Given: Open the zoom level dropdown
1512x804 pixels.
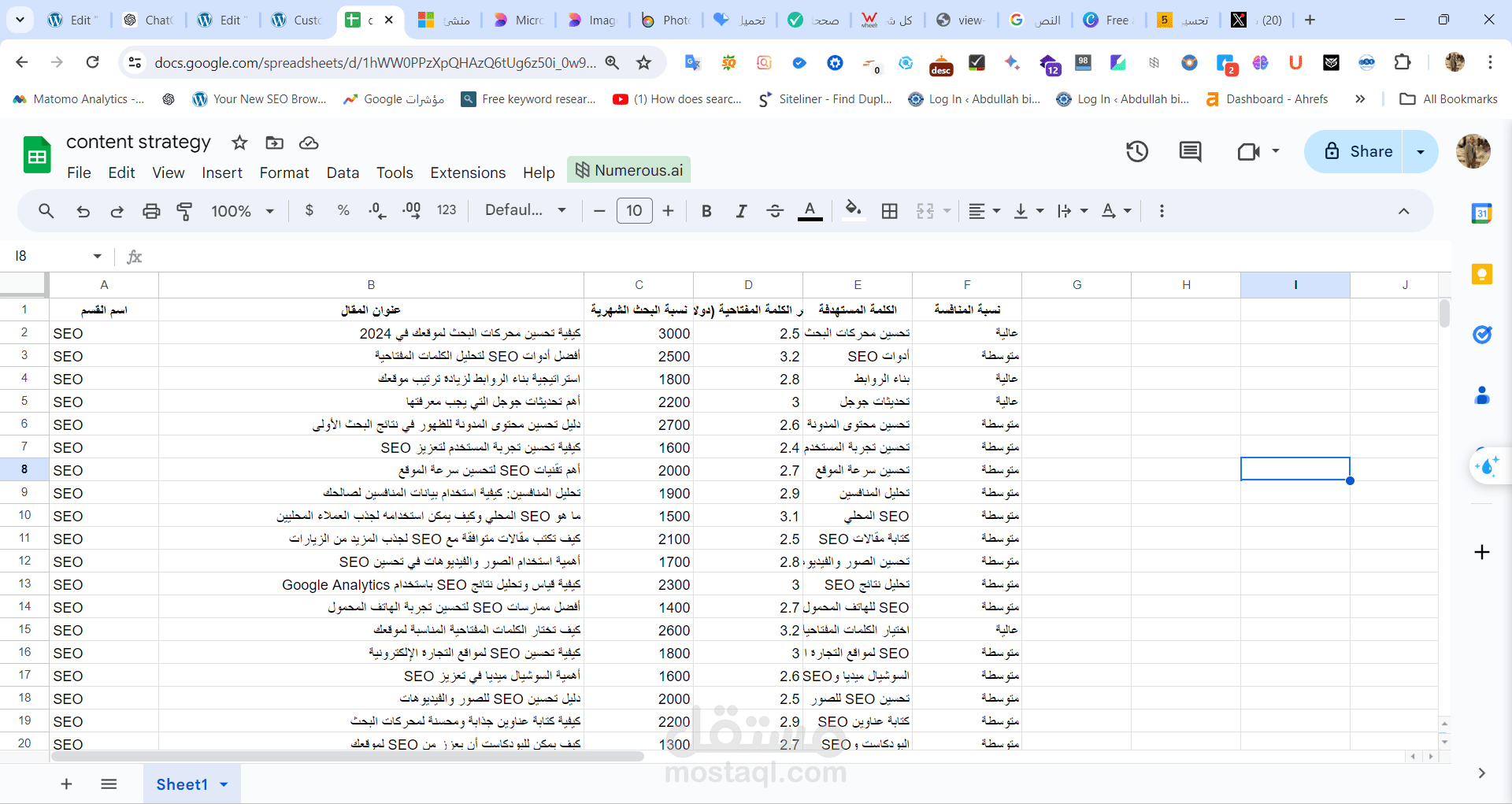Looking at the screenshot, I should (243, 211).
